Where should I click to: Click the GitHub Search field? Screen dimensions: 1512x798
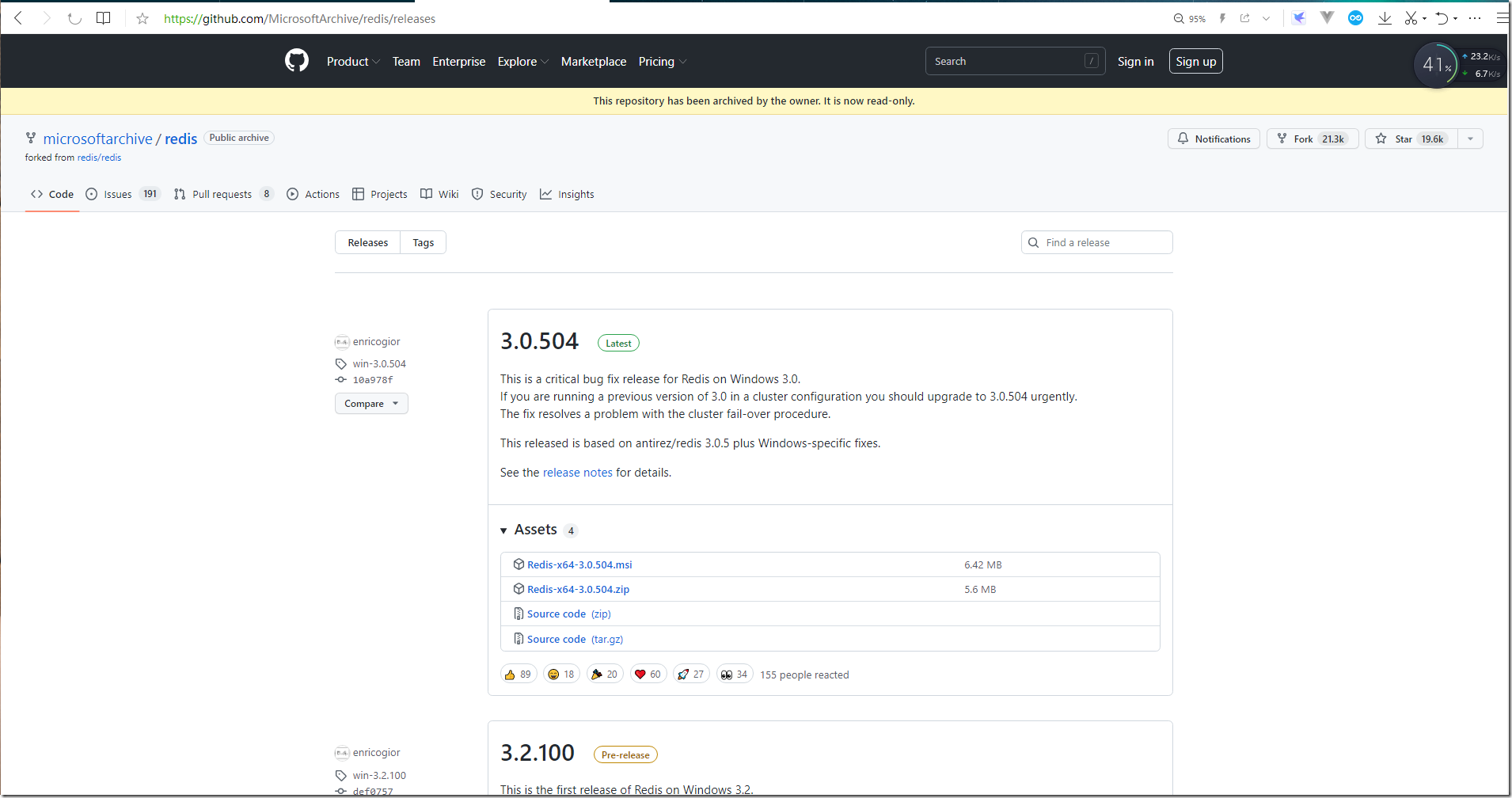[x=1015, y=61]
